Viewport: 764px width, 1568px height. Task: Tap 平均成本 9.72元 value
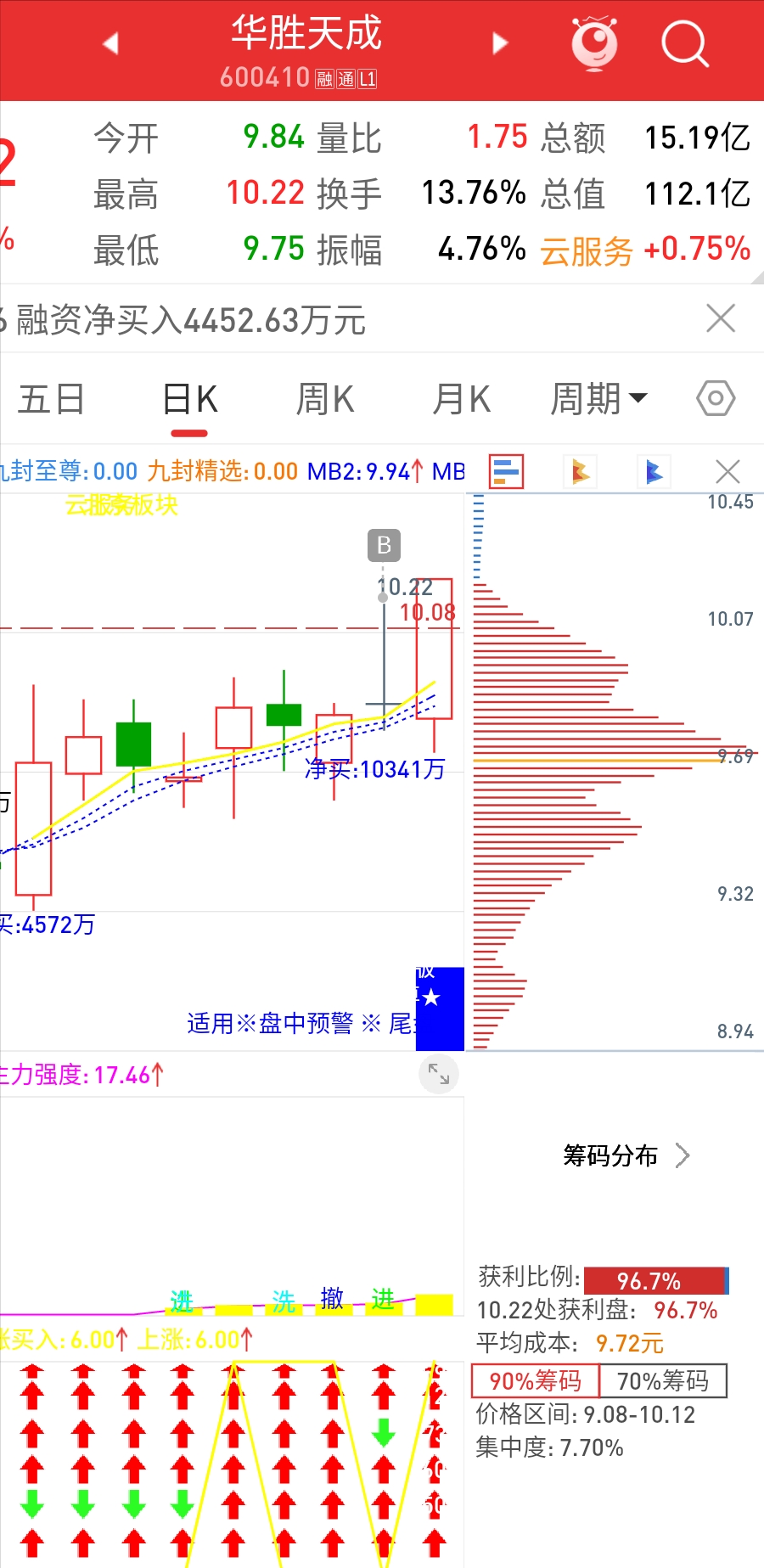630,1343
